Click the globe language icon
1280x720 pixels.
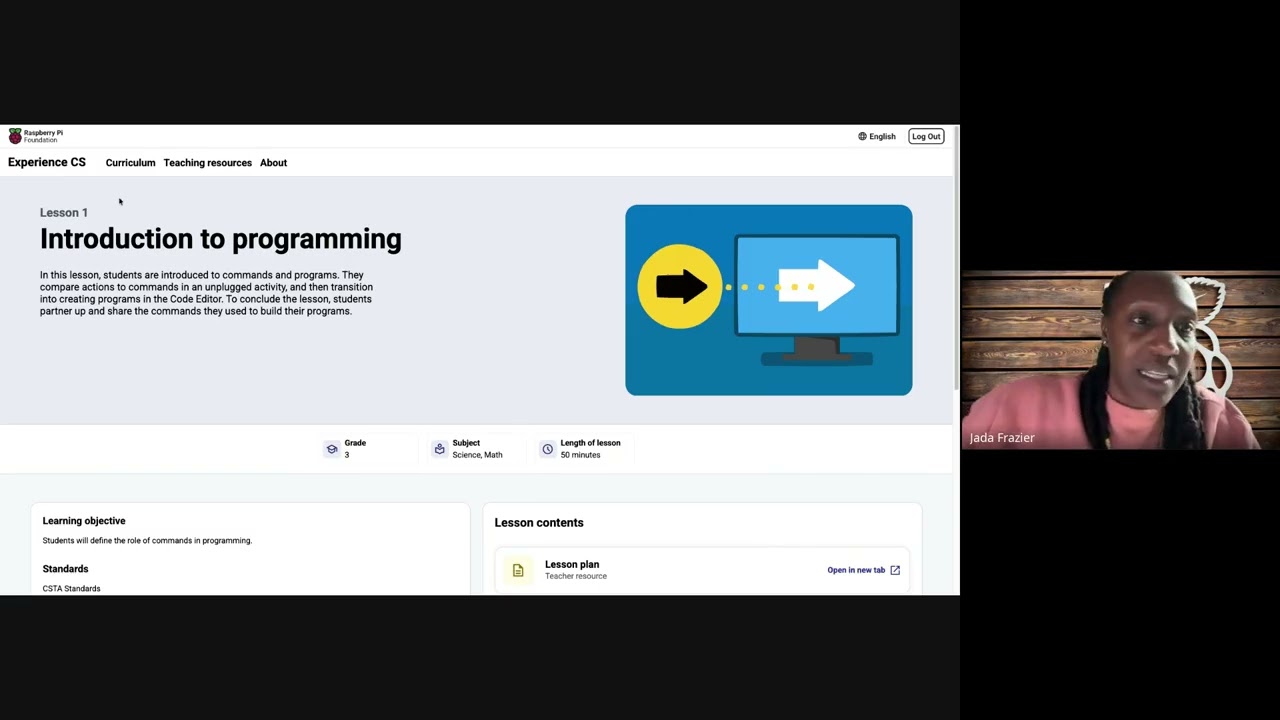click(862, 136)
